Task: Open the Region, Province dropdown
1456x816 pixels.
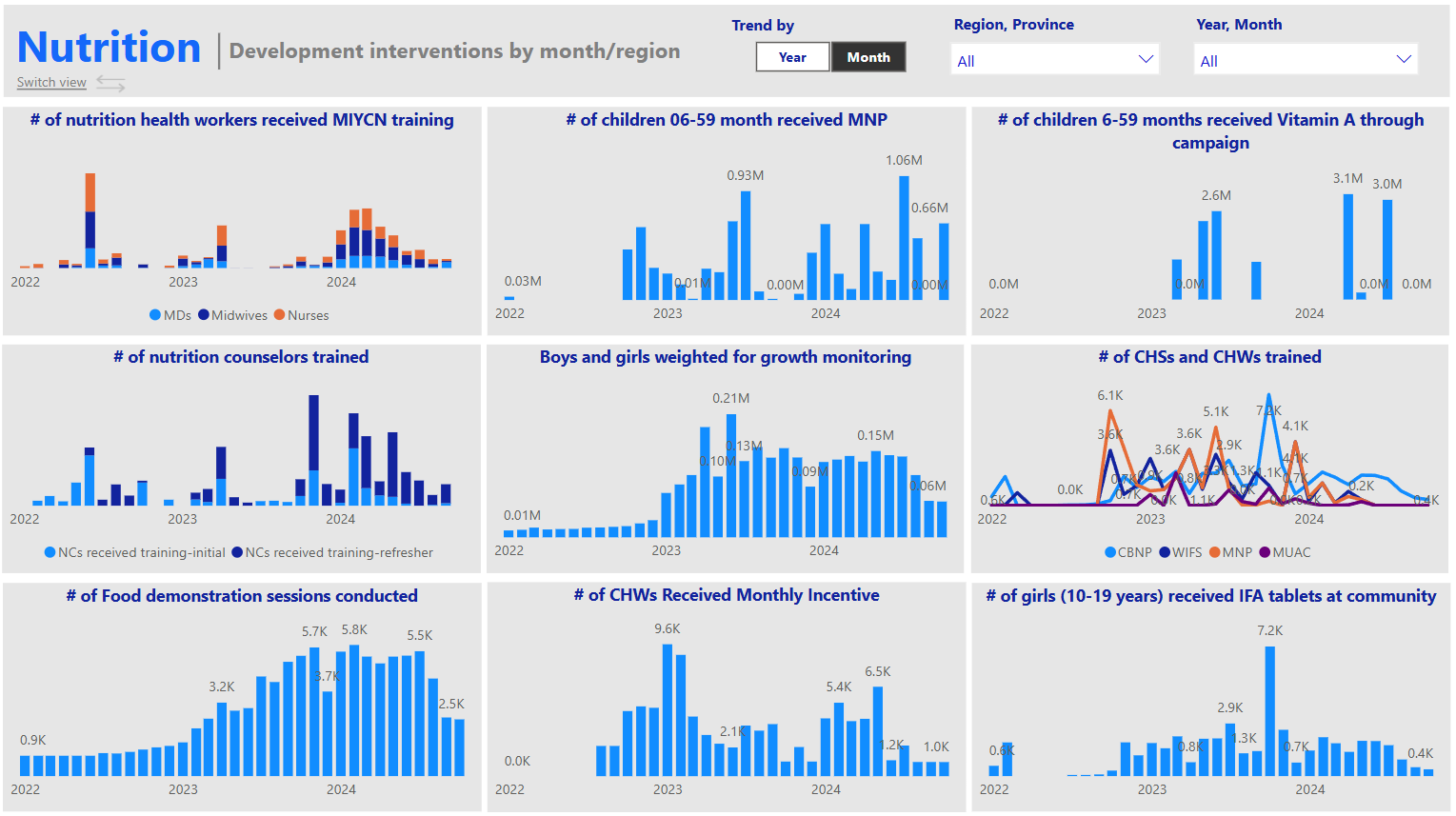Action: pyautogui.click(x=1054, y=60)
